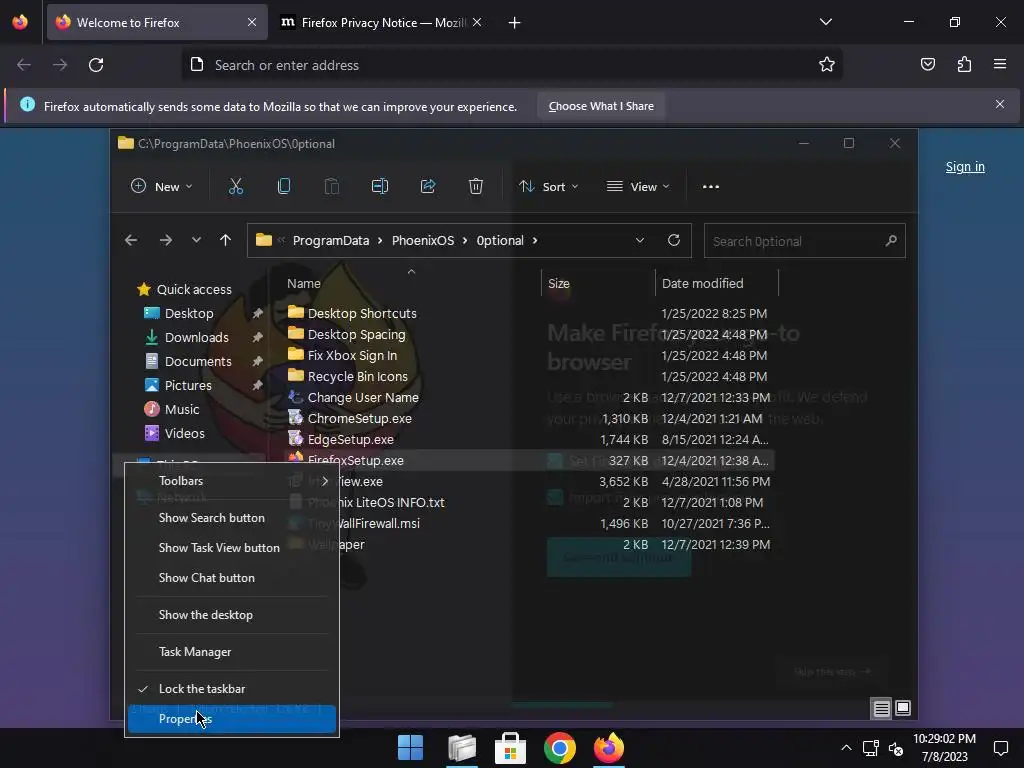Click the network status icon in system tray
The height and width of the screenshot is (768, 1024).
tap(870, 748)
